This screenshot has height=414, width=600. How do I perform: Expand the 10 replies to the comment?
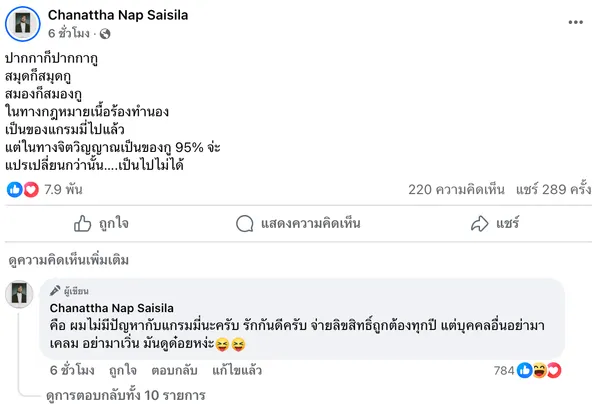pos(125,395)
